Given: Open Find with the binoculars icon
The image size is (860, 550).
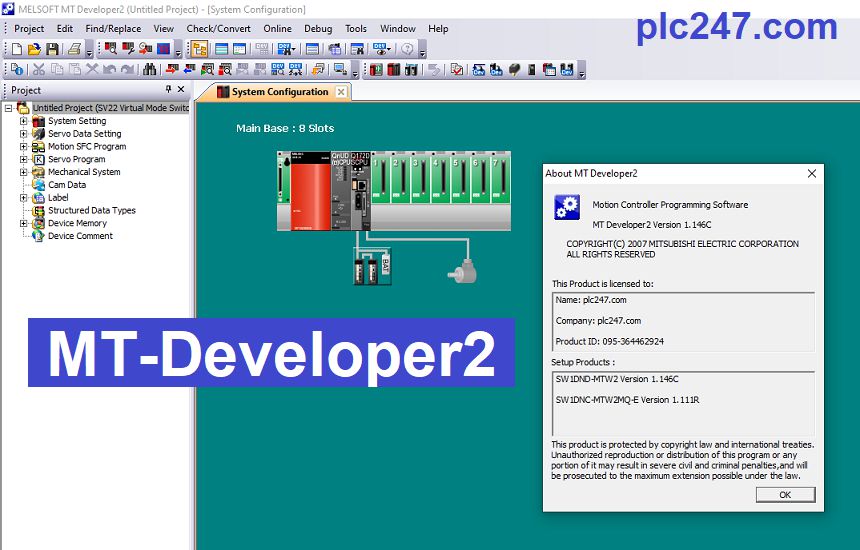Looking at the screenshot, I should point(149,70).
